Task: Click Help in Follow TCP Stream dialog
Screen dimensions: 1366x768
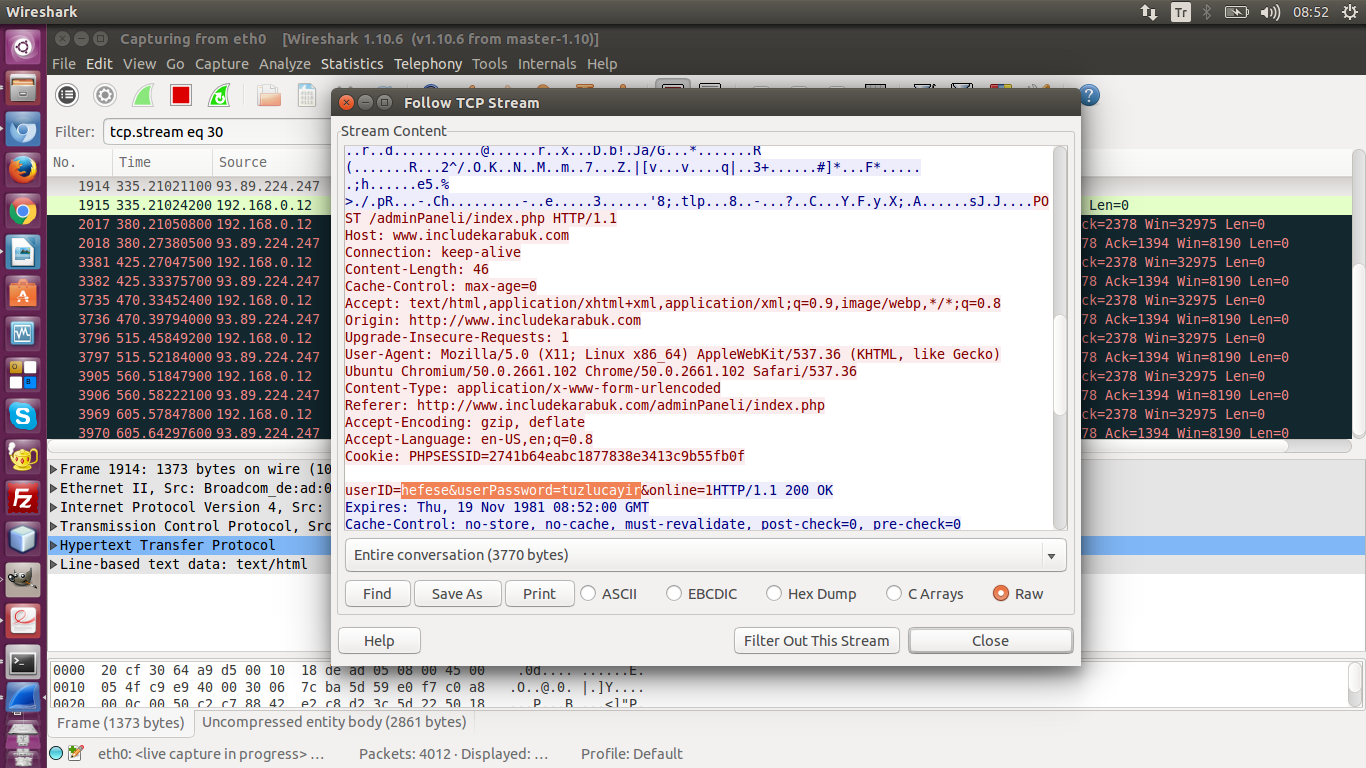Action: coord(379,641)
